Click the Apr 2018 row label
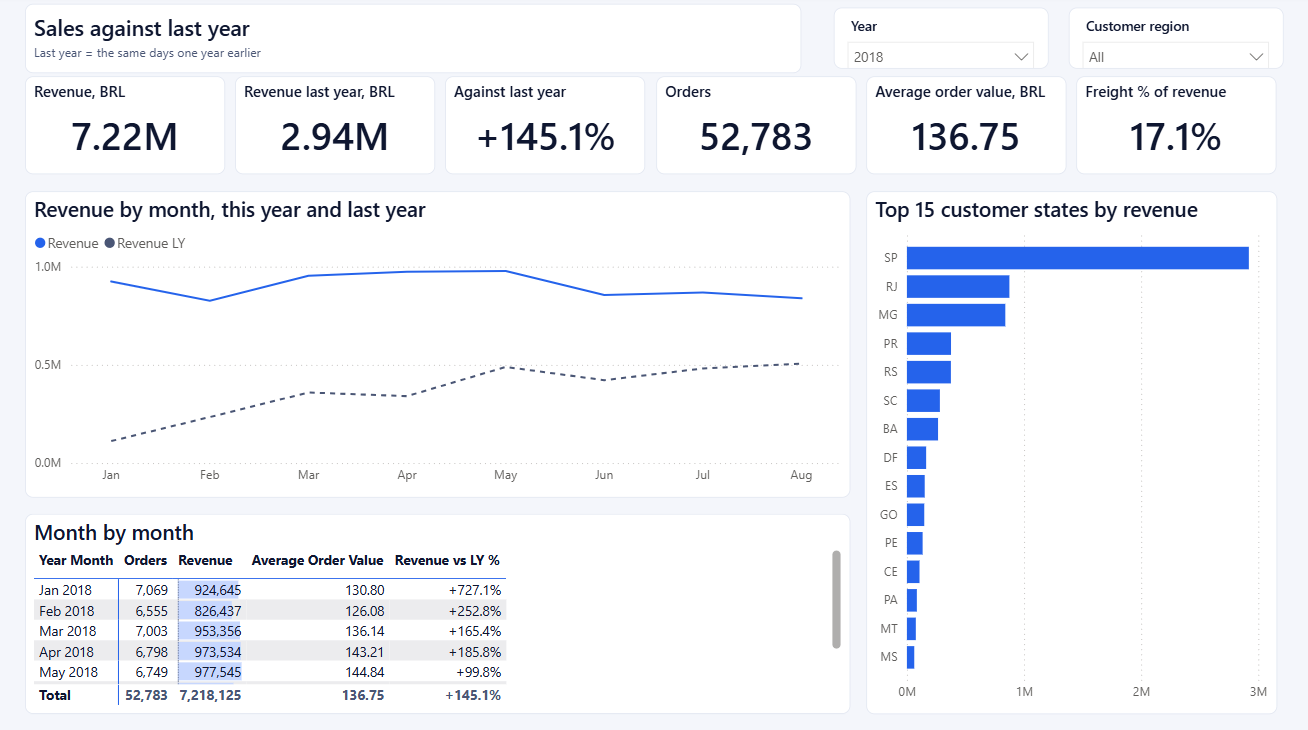This screenshot has width=1308, height=730. (66, 652)
